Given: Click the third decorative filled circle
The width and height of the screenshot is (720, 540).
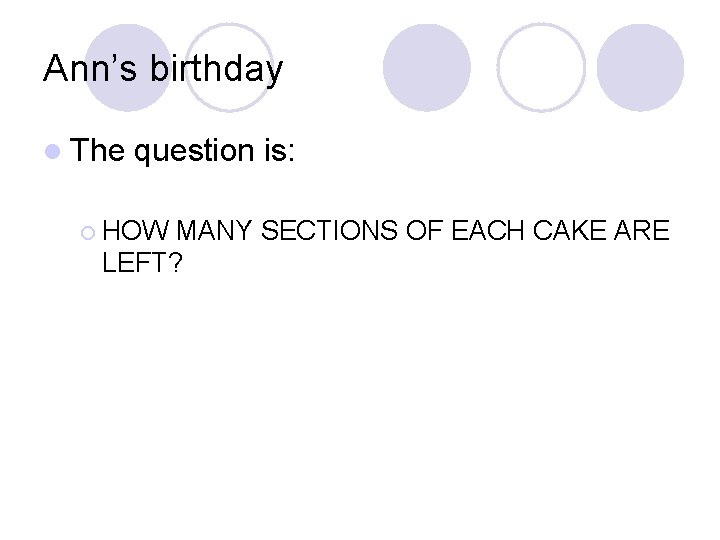Looking at the screenshot, I should [427, 68].
